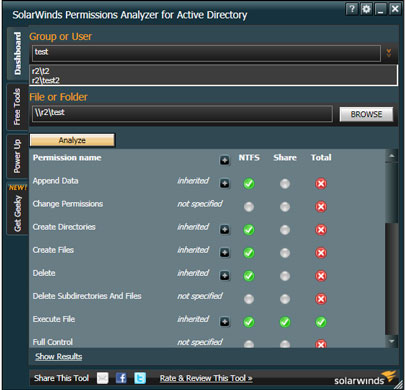The width and height of the screenshot is (405, 390).
Task: Switch to the Free Tools tab
Action: pyautogui.click(x=17, y=107)
